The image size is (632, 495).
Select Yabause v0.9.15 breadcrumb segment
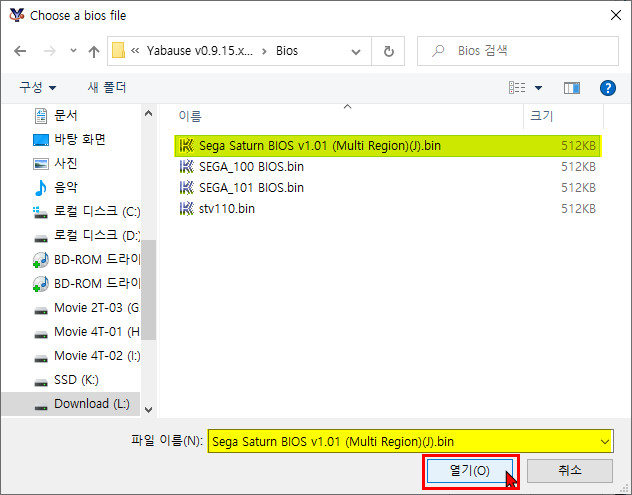pos(200,51)
